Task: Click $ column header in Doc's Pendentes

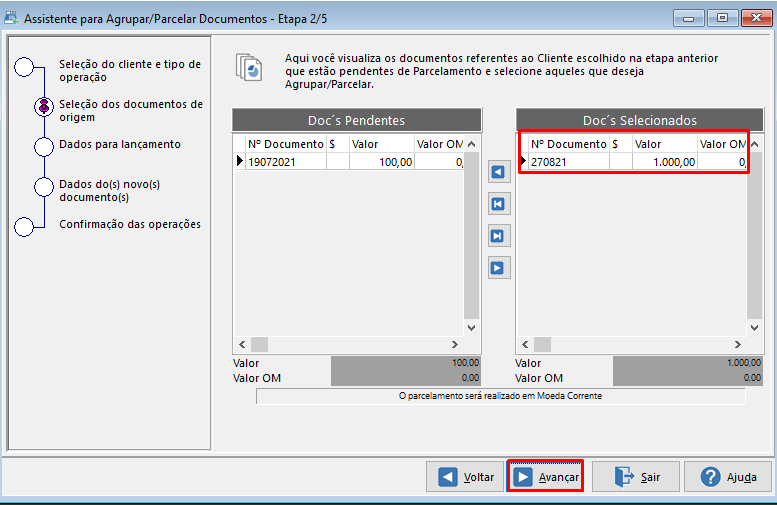Action: 338,144
